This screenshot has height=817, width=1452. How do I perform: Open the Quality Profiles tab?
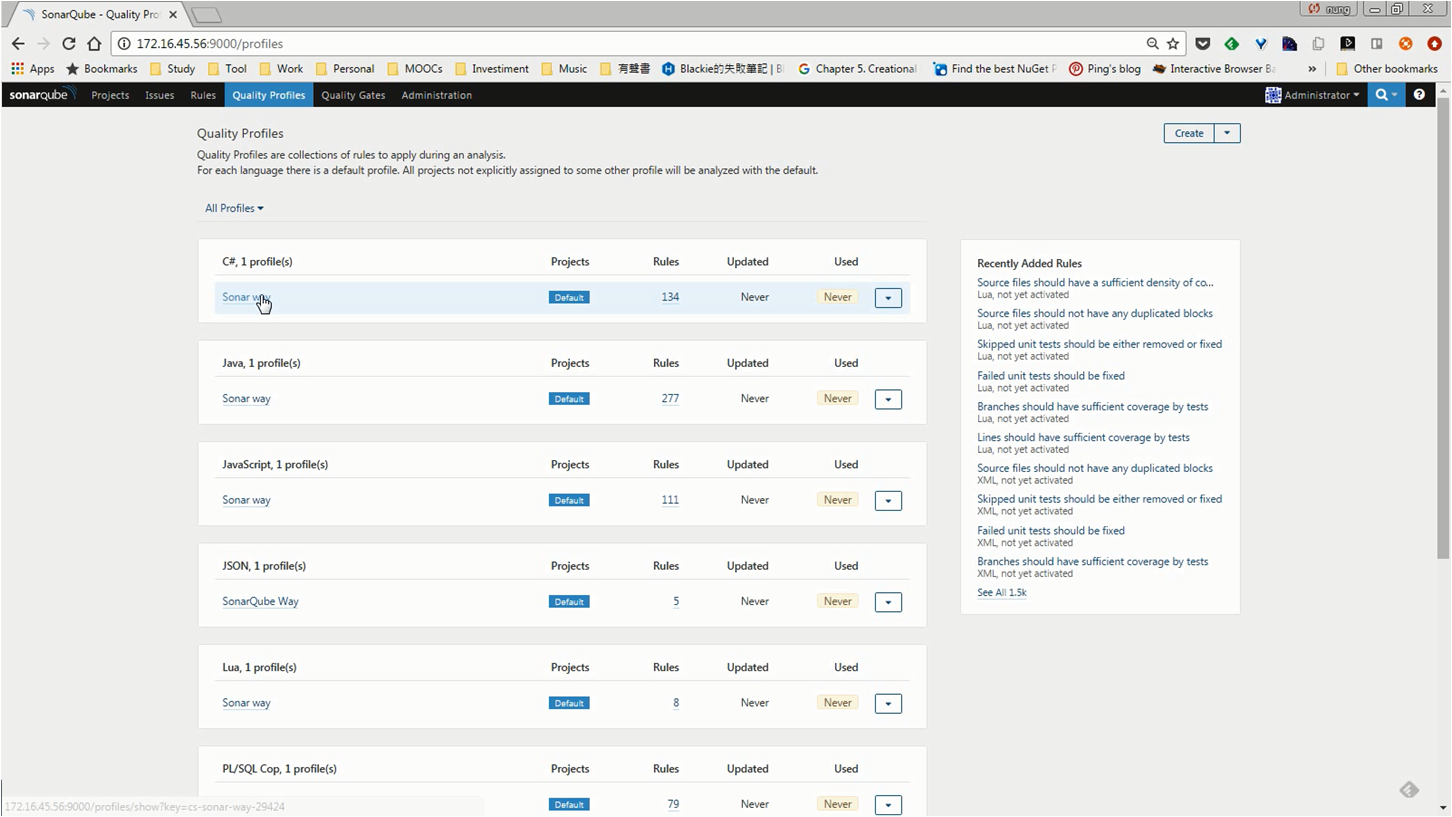269,95
